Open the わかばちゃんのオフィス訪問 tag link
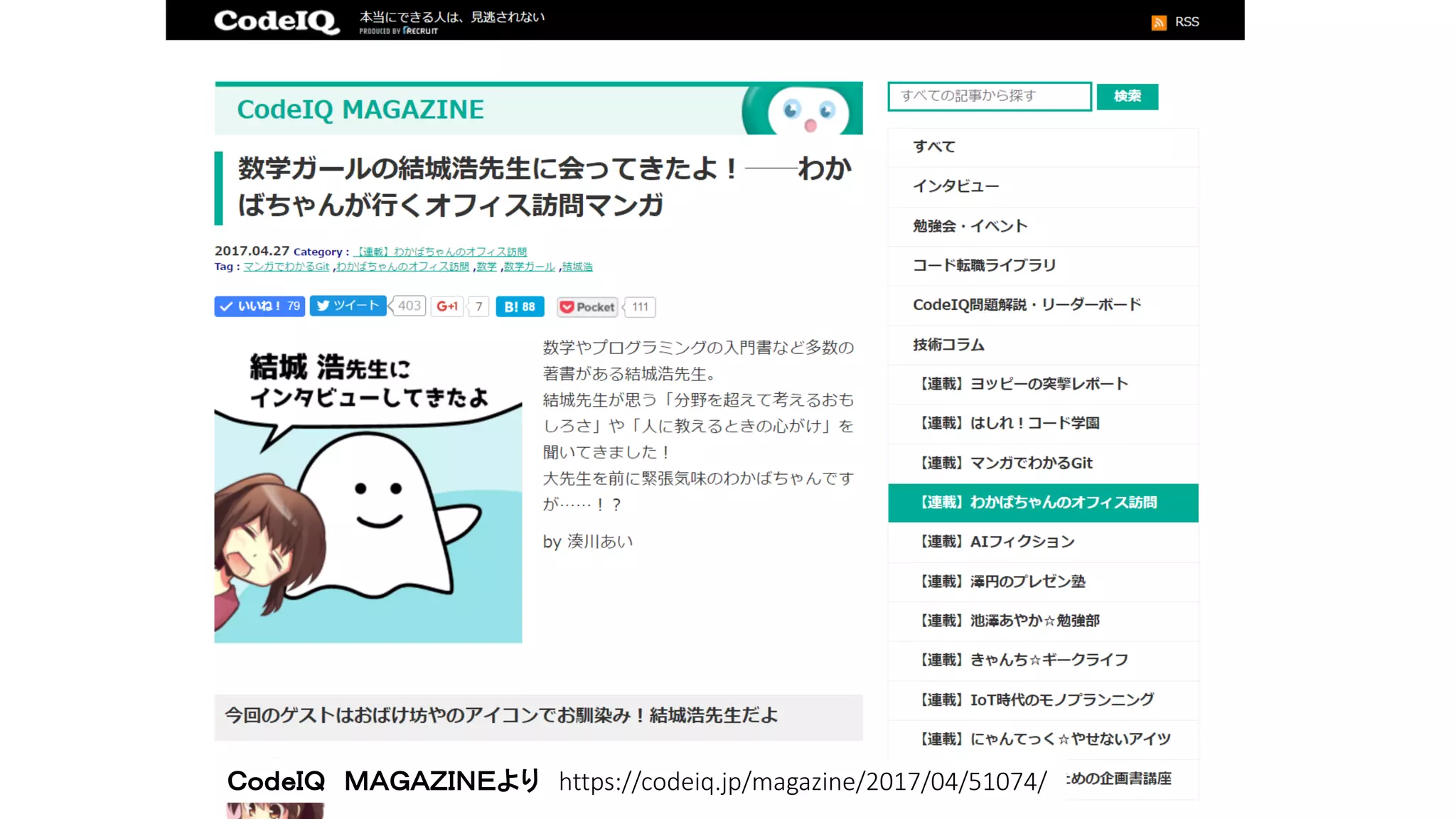Viewport: 1456px width, 819px height. click(x=402, y=267)
